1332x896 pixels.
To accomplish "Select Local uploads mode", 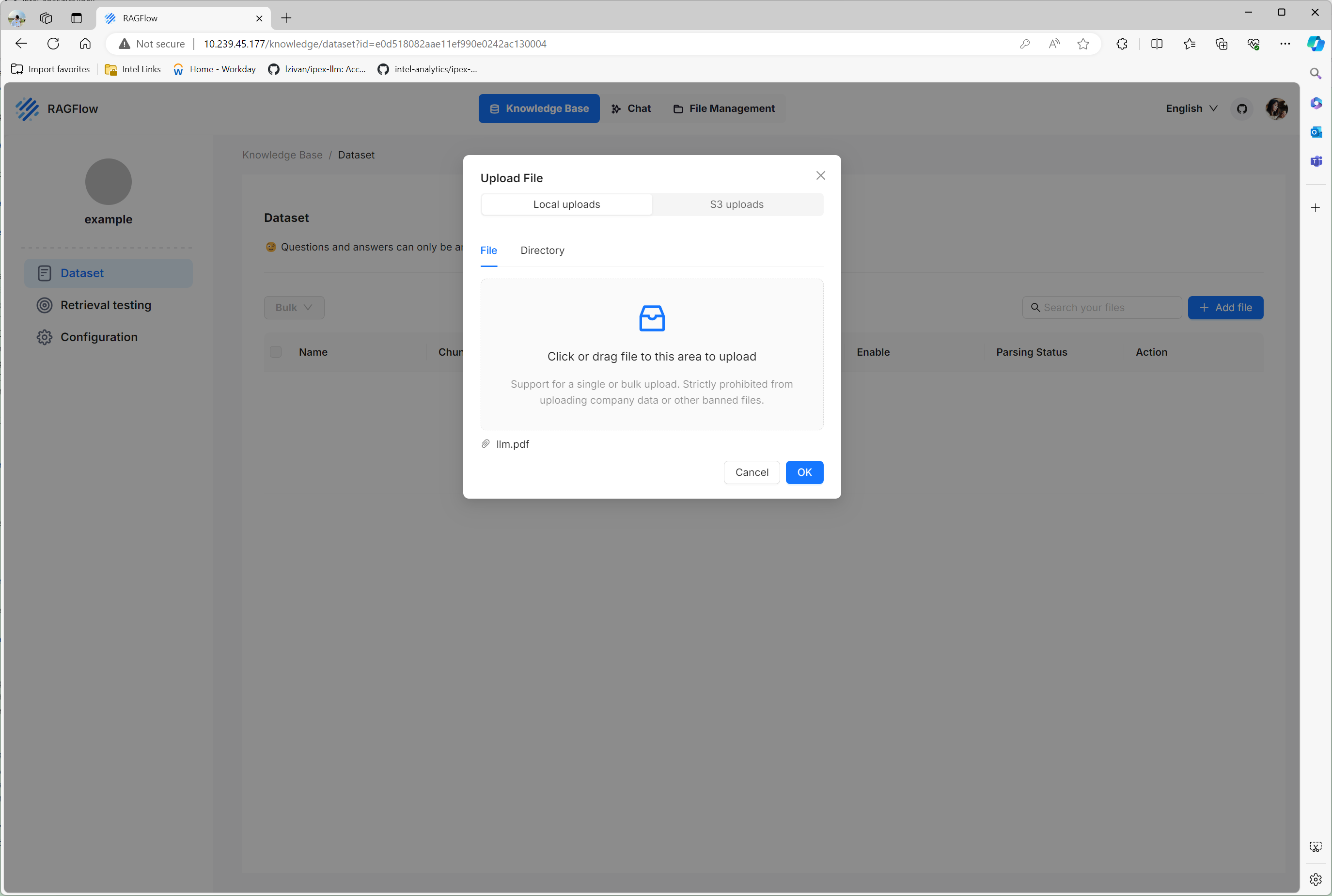I will point(566,204).
